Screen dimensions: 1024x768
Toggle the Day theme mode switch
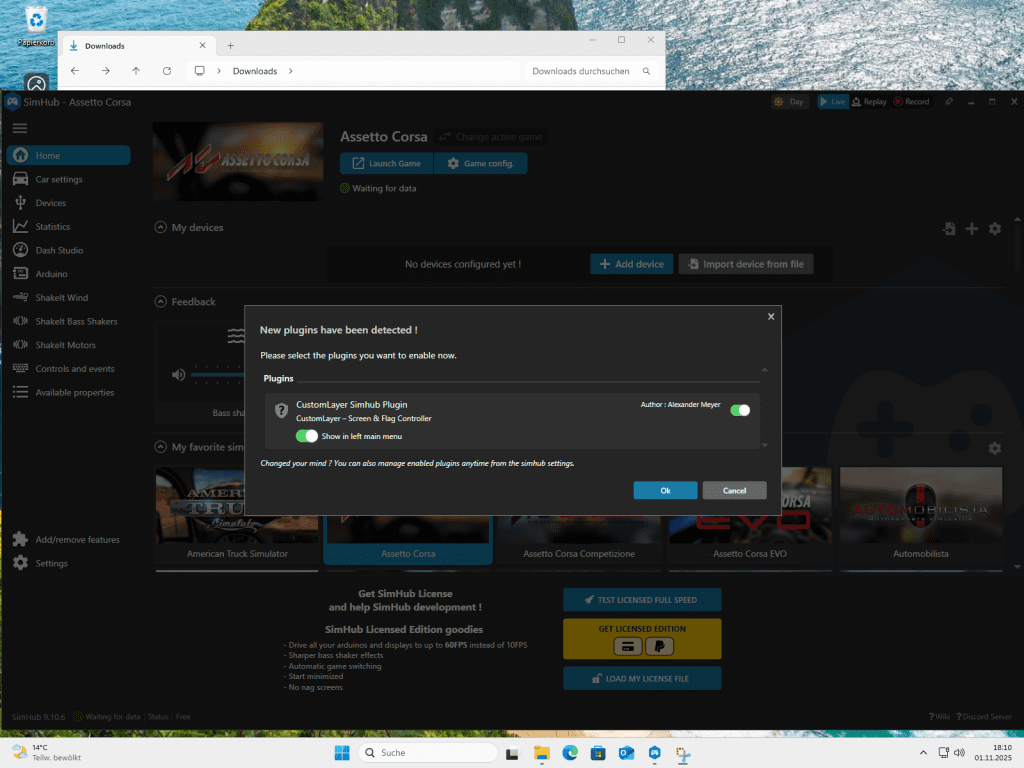[x=790, y=102]
